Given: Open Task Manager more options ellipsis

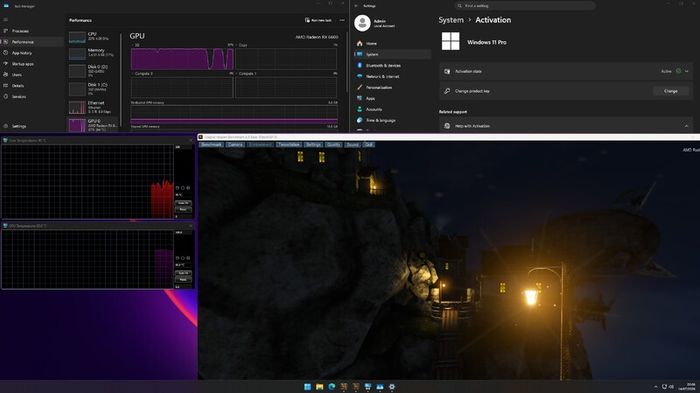Looking at the screenshot, I should [x=342, y=20].
